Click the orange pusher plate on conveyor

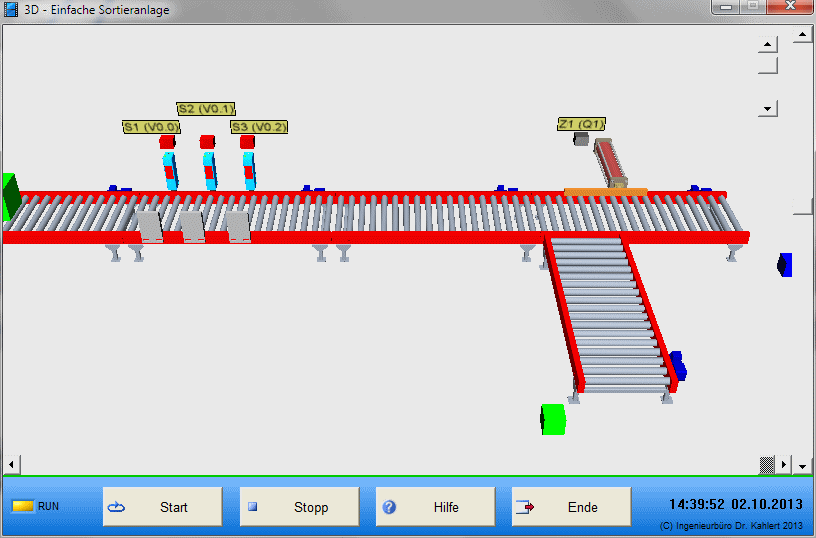[606, 192]
